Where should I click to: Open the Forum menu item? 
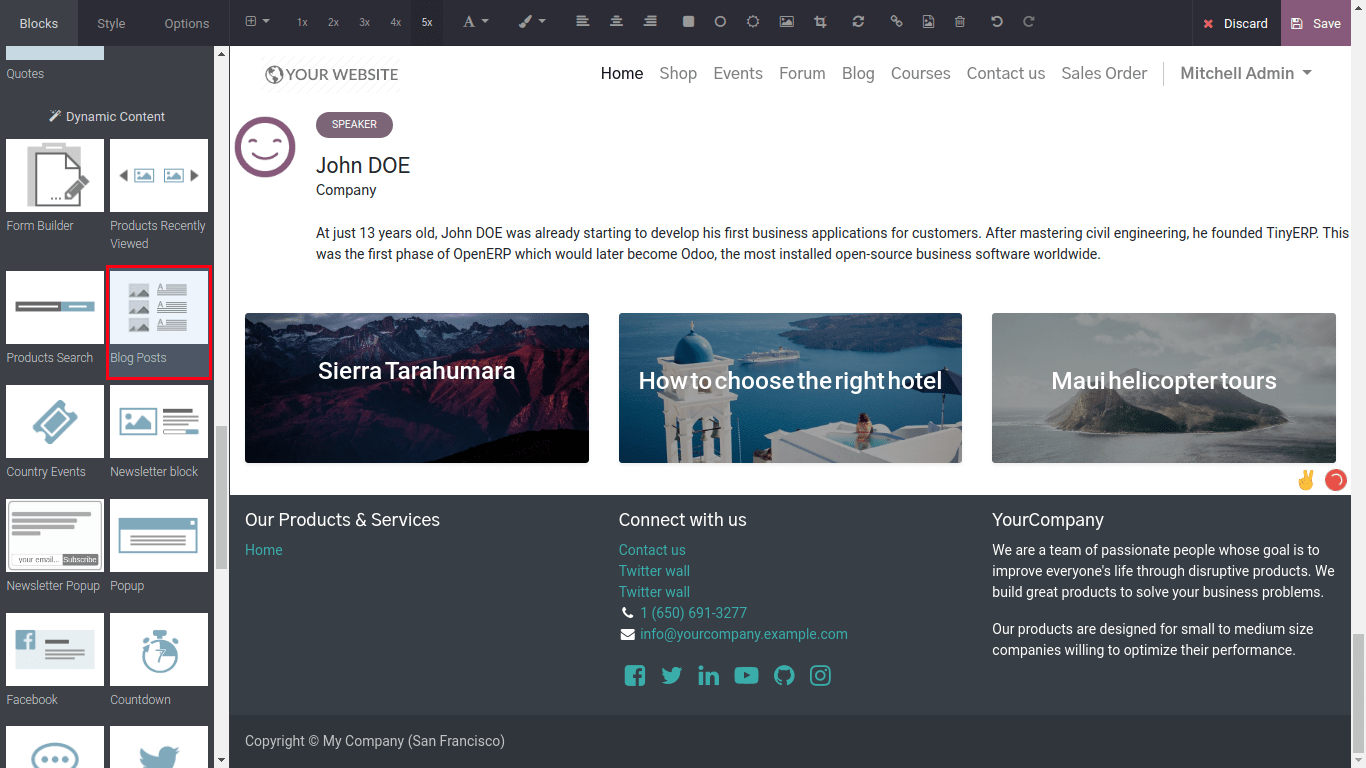pyautogui.click(x=802, y=73)
